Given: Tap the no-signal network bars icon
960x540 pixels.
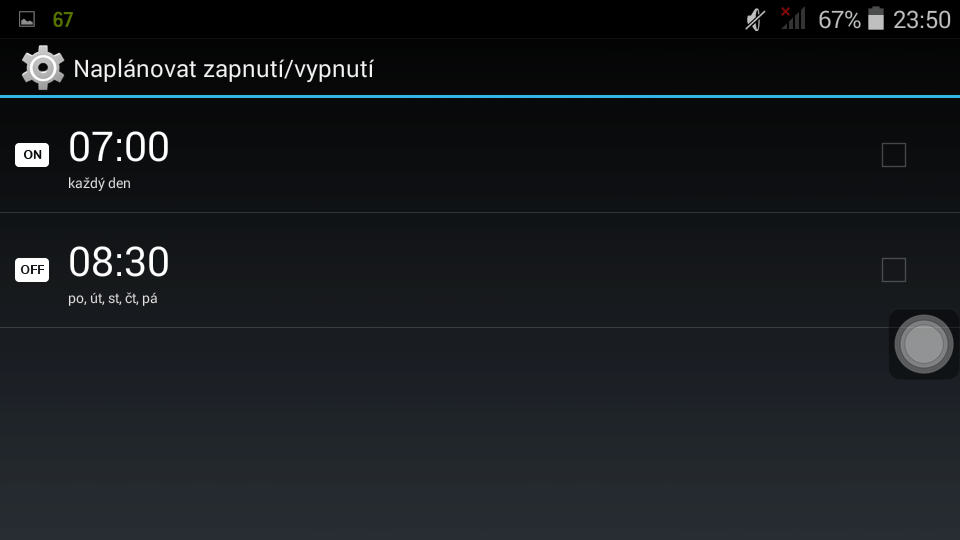Looking at the screenshot, I should [x=793, y=18].
